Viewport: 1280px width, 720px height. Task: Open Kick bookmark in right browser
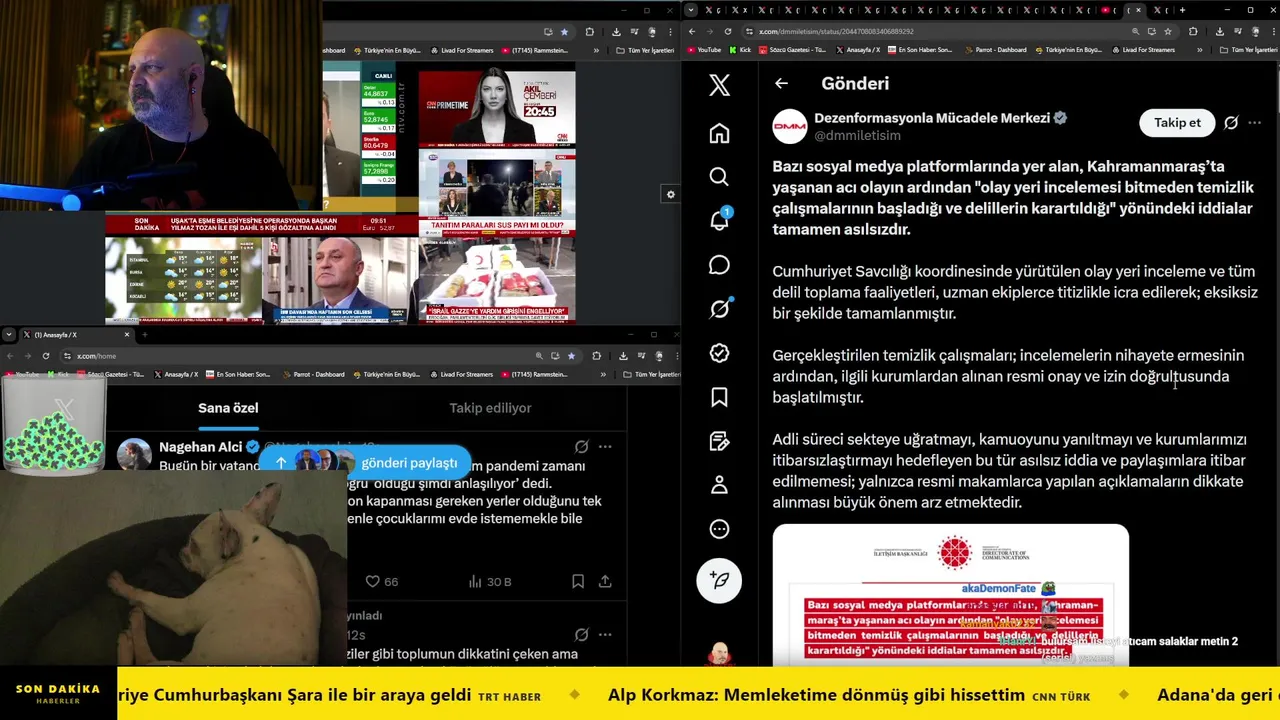[x=740, y=50]
